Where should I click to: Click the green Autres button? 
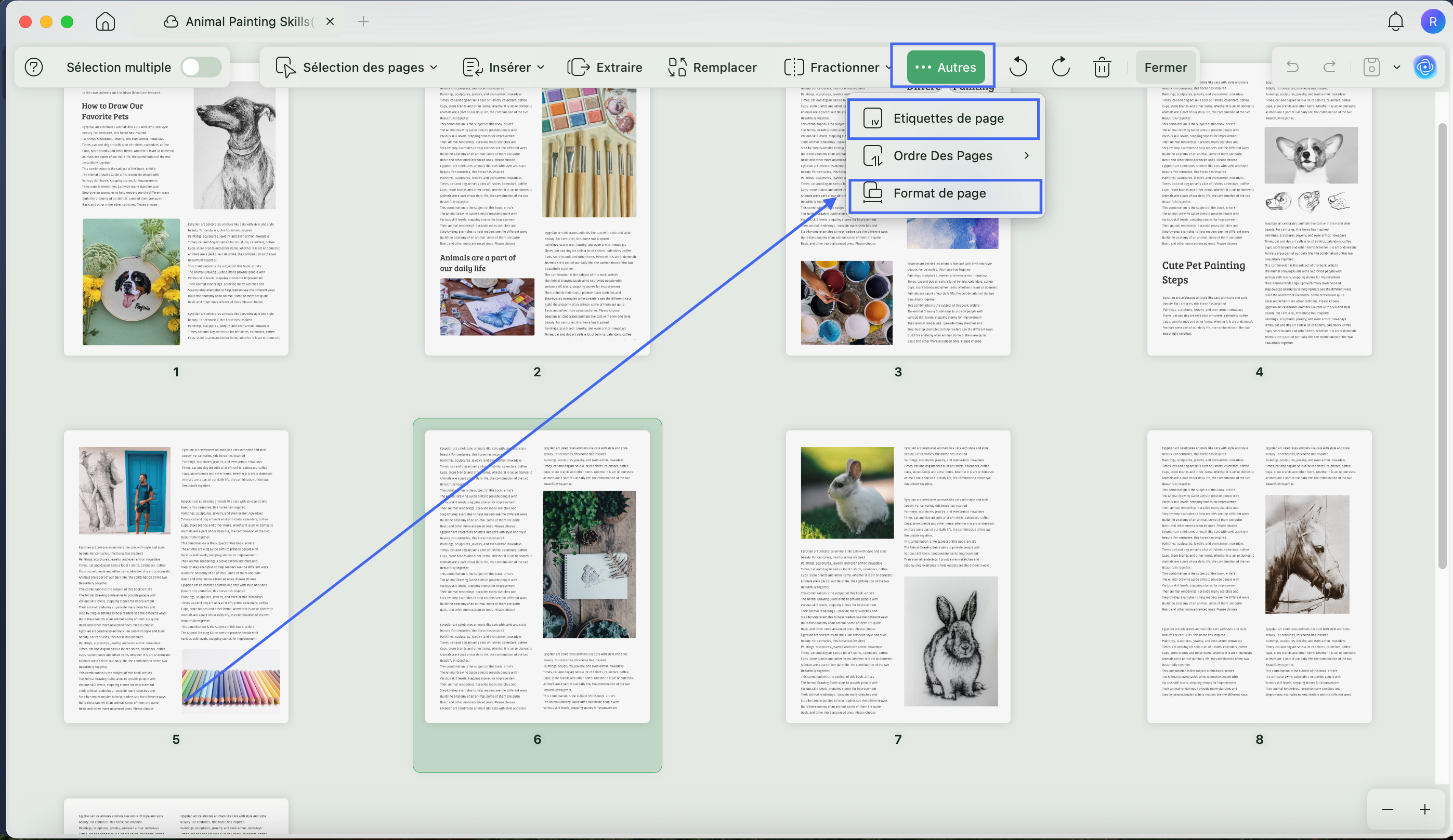click(945, 68)
